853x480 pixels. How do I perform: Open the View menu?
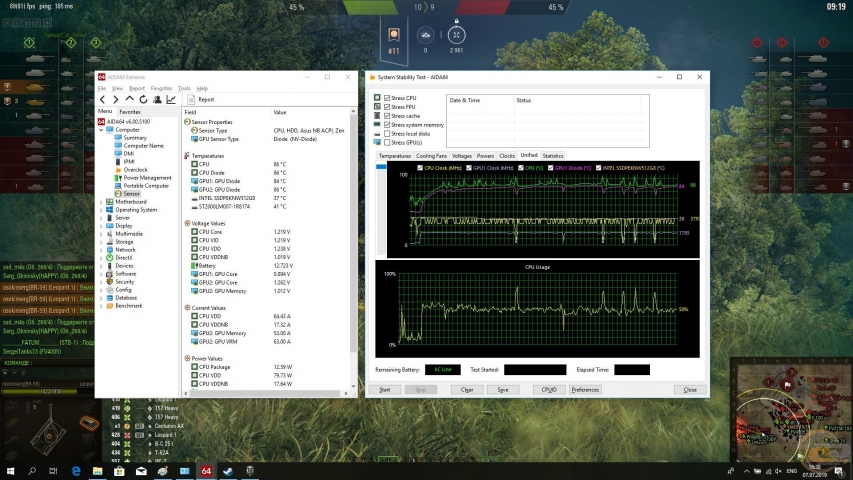pos(117,88)
